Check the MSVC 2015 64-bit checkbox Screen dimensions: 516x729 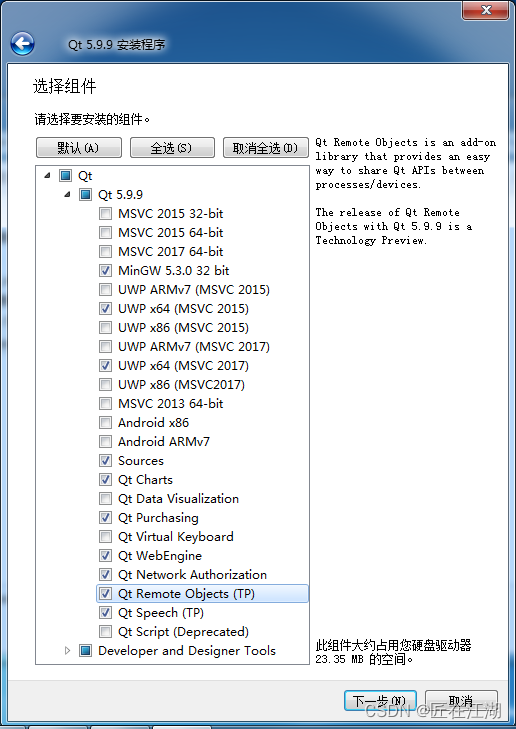click(106, 232)
